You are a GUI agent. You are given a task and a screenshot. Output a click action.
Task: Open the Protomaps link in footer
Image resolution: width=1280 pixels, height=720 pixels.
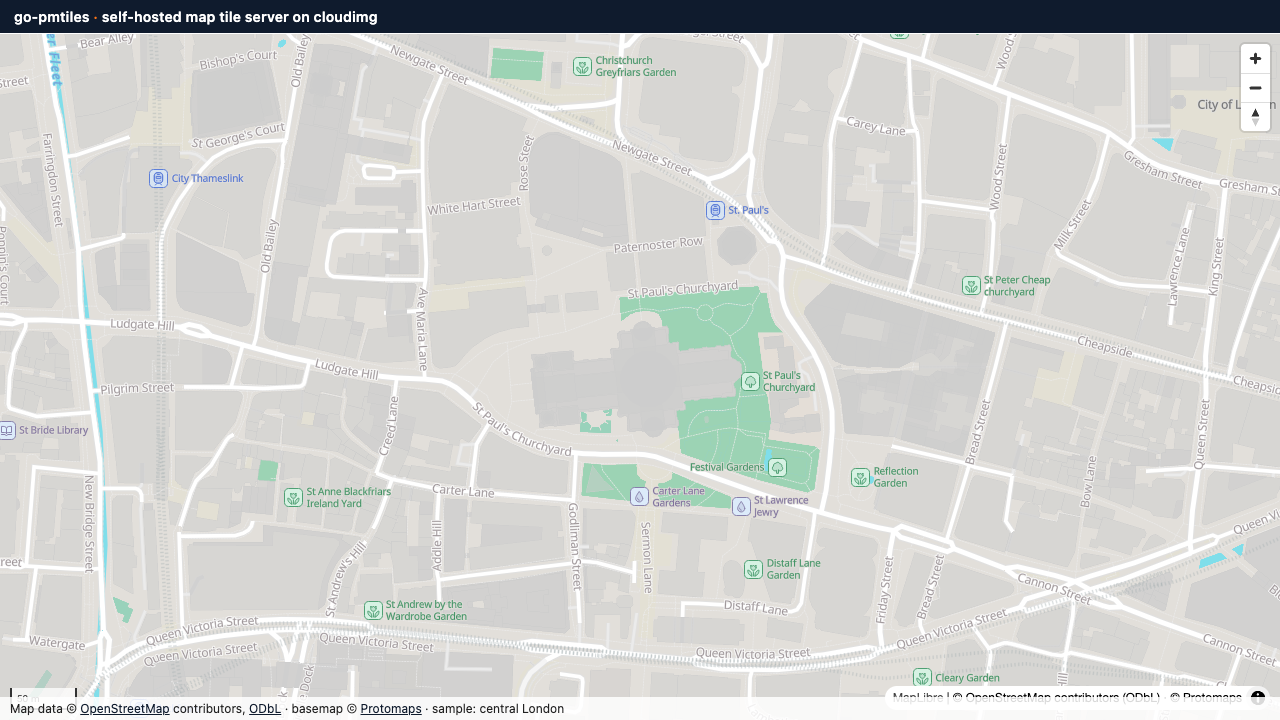391,709
